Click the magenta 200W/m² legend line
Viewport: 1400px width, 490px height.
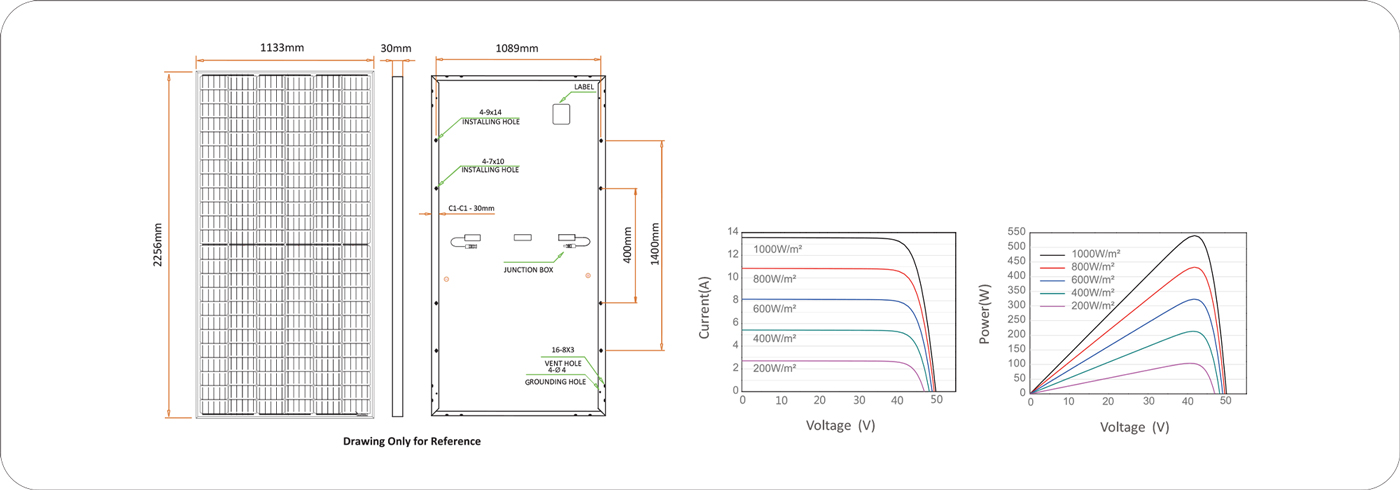(1052, 305)
